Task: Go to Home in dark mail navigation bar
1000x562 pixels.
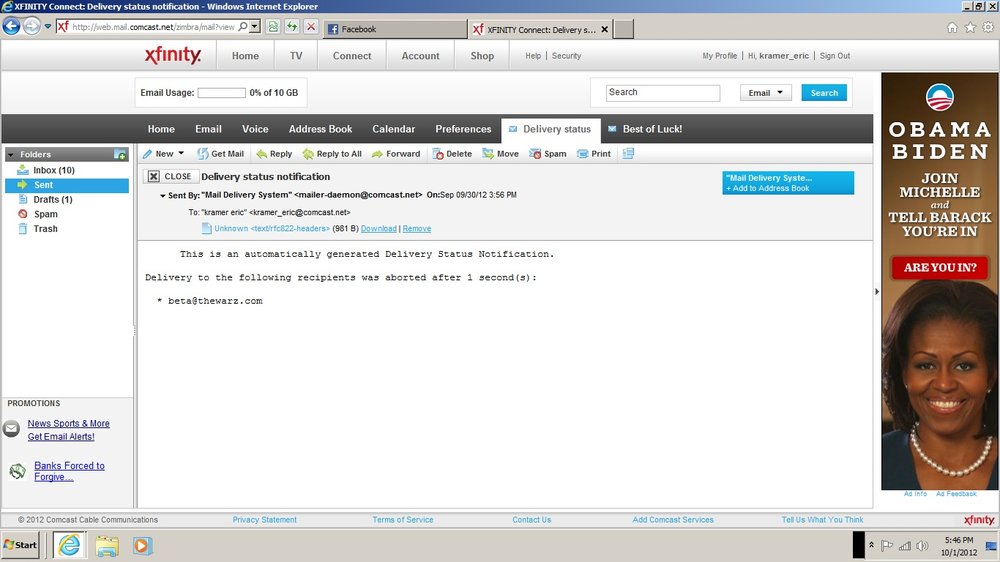Action: [x=161, y=129]
